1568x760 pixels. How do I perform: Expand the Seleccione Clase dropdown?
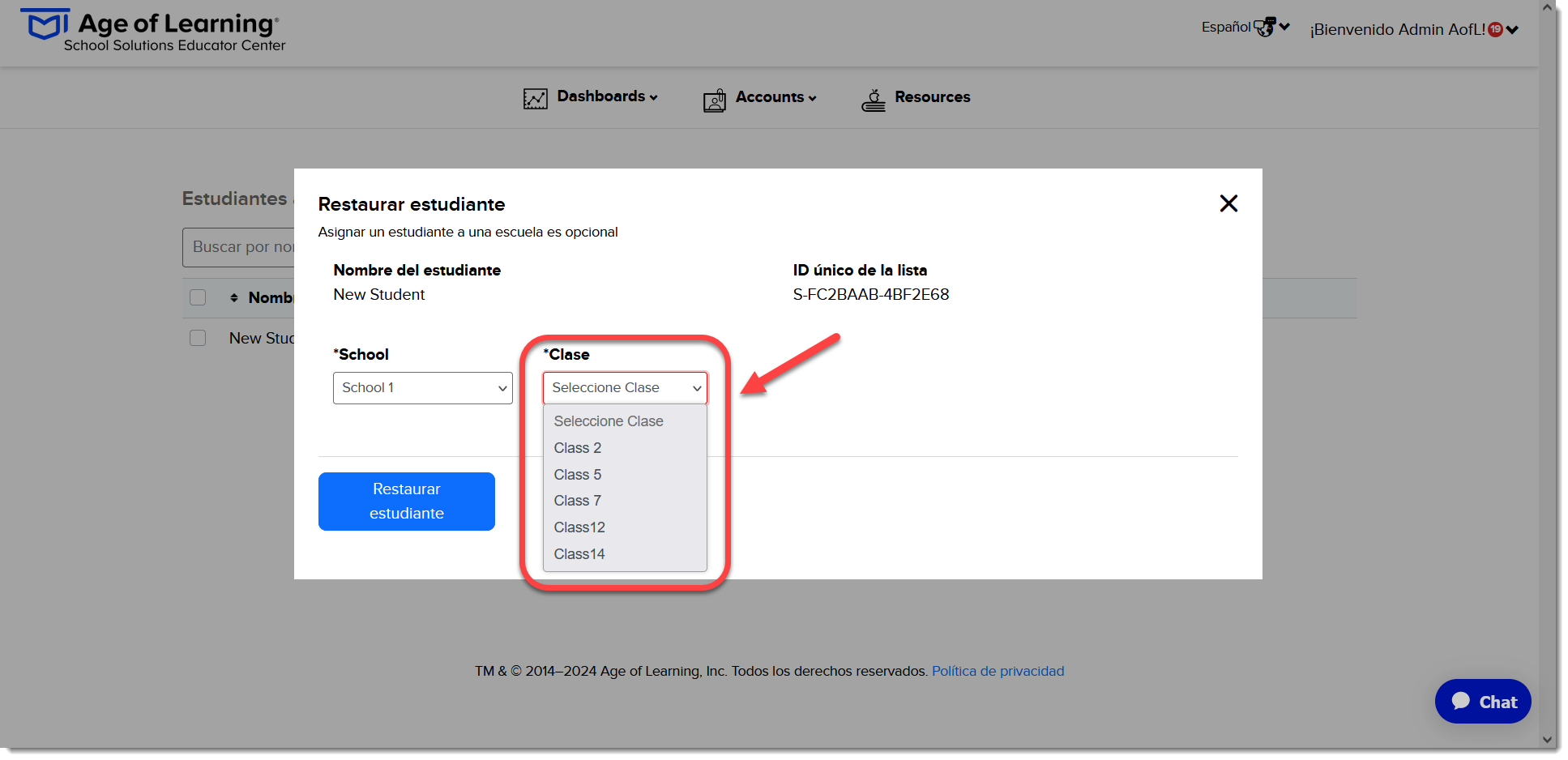[625, 388]
